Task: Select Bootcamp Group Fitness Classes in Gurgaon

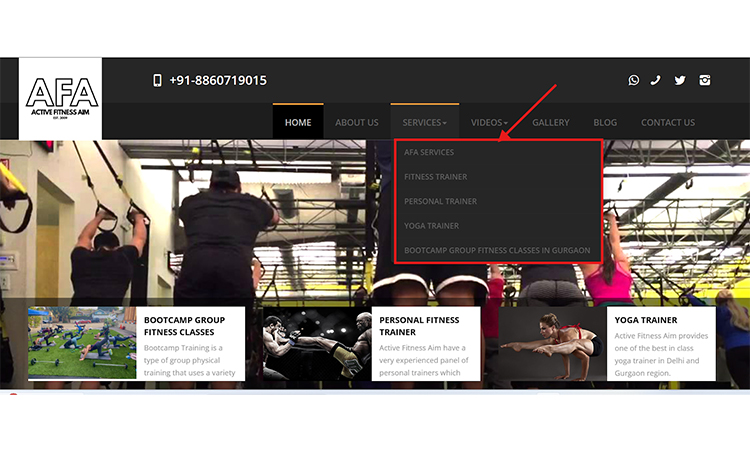Action: pos(497,250)
